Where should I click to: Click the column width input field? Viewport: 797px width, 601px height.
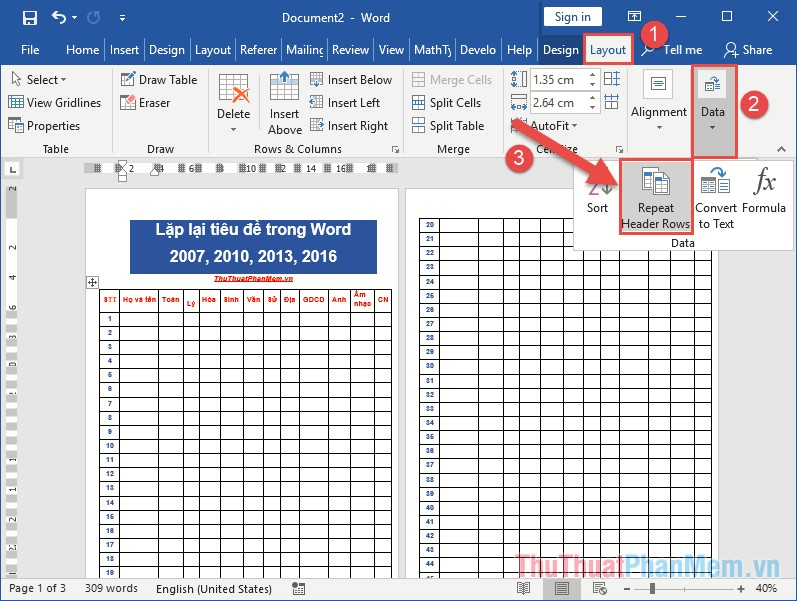[558, 103]
